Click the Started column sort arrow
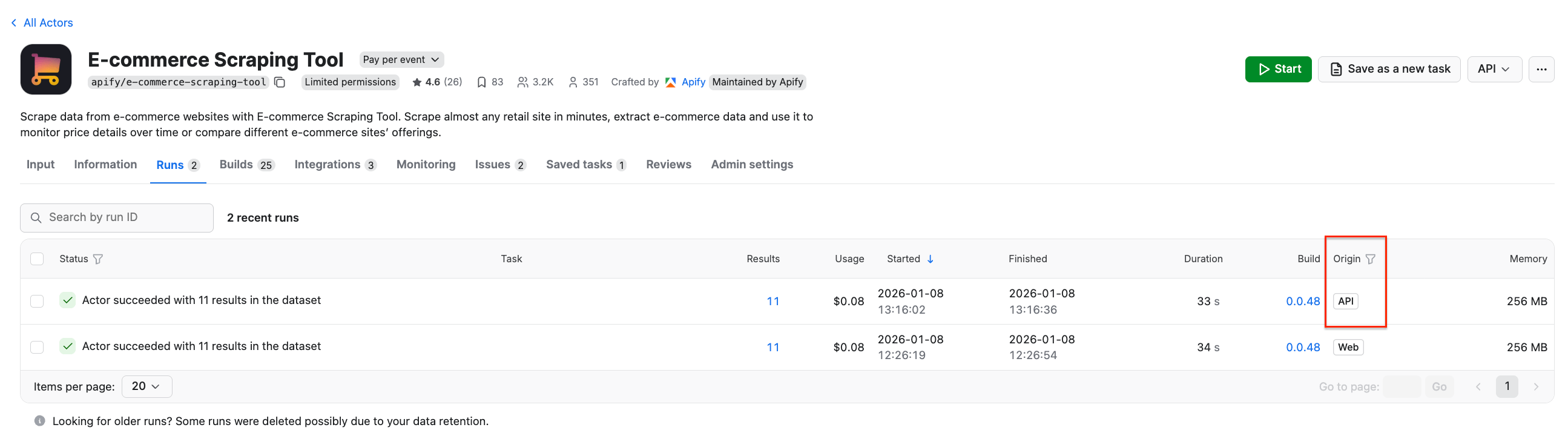The image size is (1568, 436). point(930,259)
